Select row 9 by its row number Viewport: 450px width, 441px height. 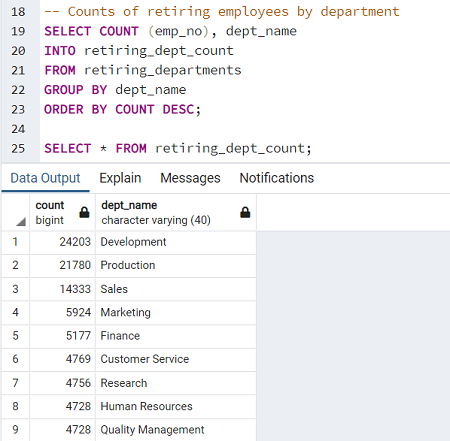click(x=15, y=430)
